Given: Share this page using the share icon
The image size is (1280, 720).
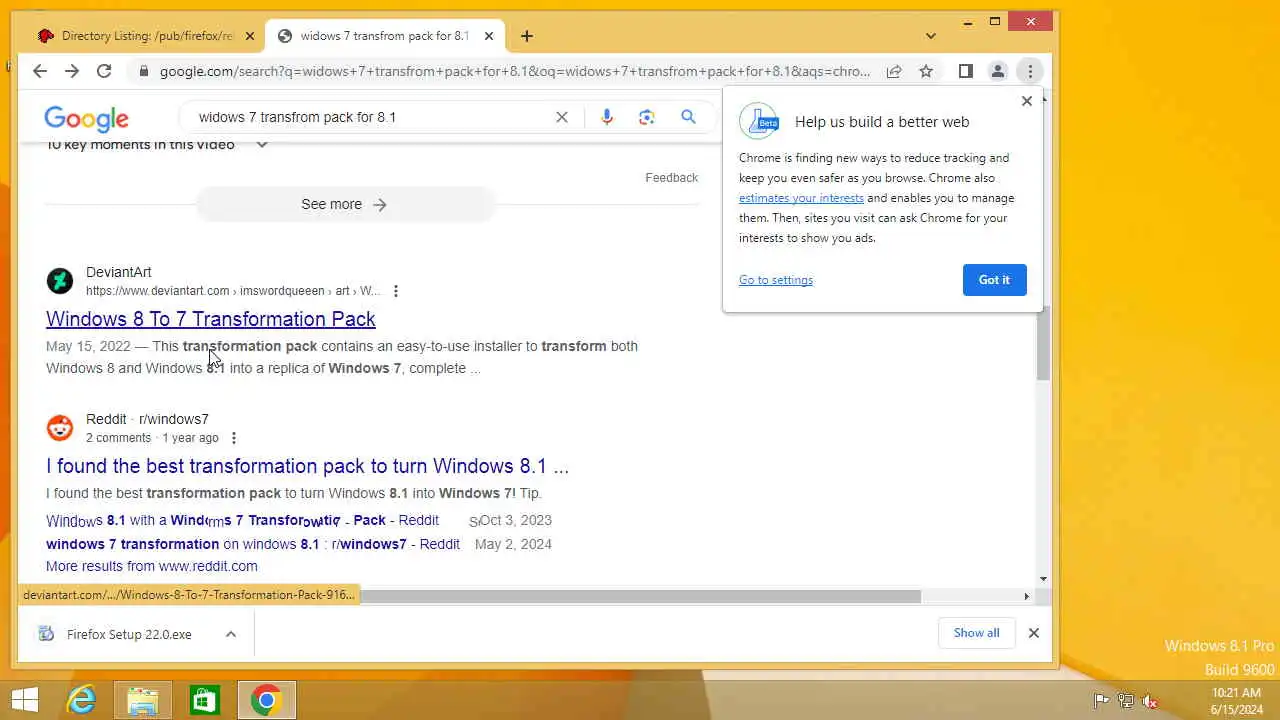Looking at the screenshot, I should (894, 71).
